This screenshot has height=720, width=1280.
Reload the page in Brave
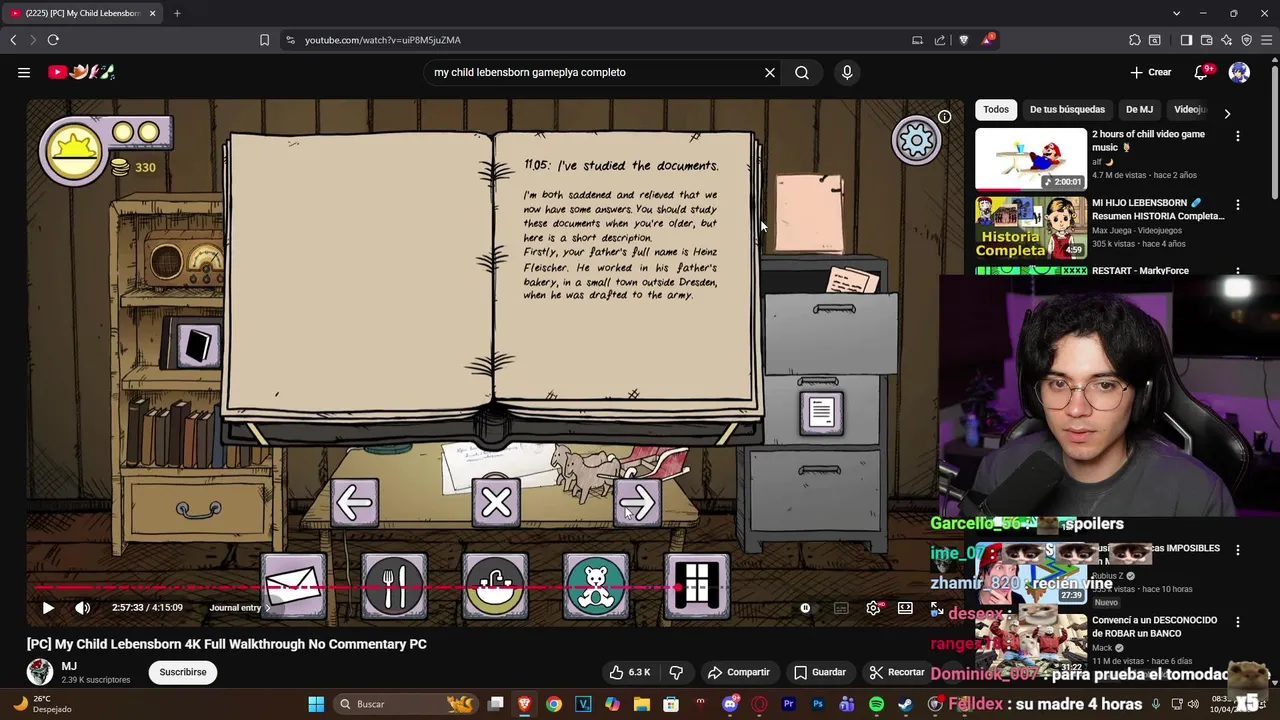[x=53, y=40]
